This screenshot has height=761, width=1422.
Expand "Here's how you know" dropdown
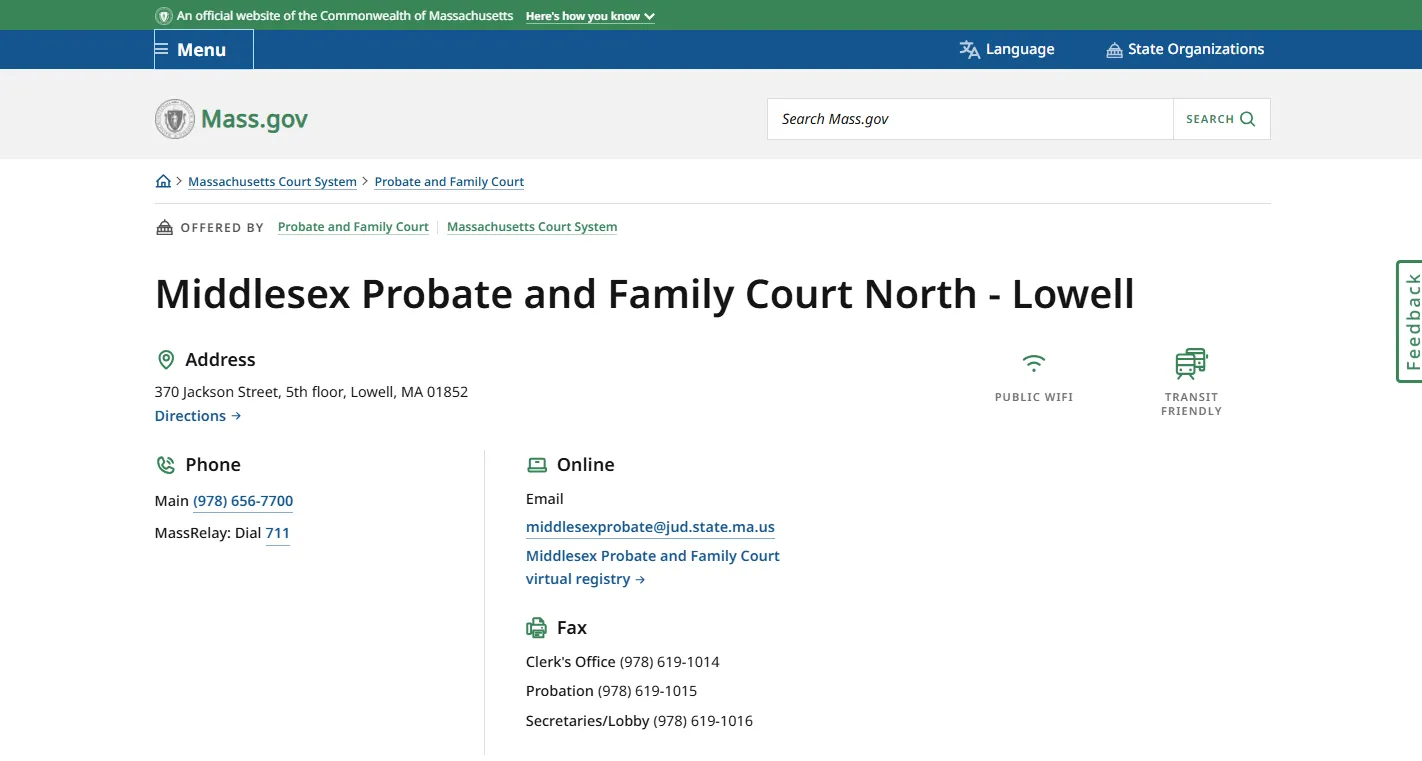tap(590, 16)
